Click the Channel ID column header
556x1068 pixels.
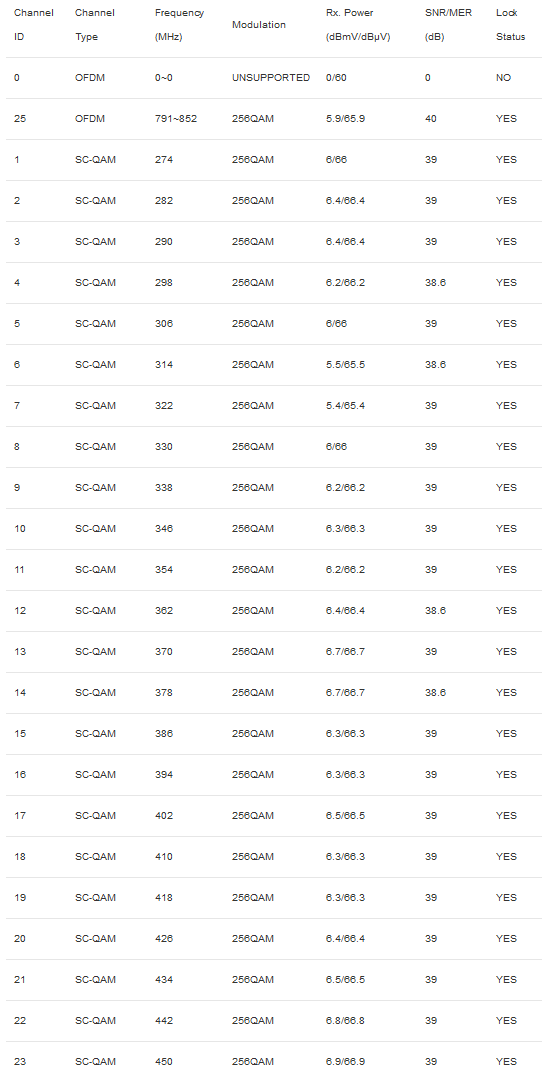click(x=34, y=25)
